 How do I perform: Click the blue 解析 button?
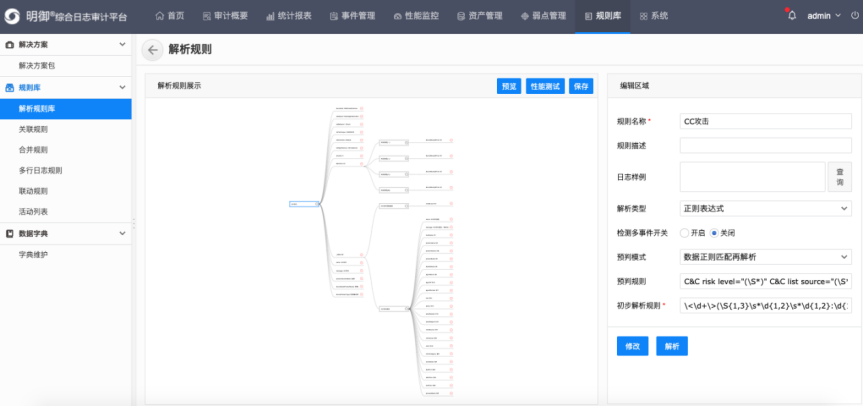(x=671, y=345)
